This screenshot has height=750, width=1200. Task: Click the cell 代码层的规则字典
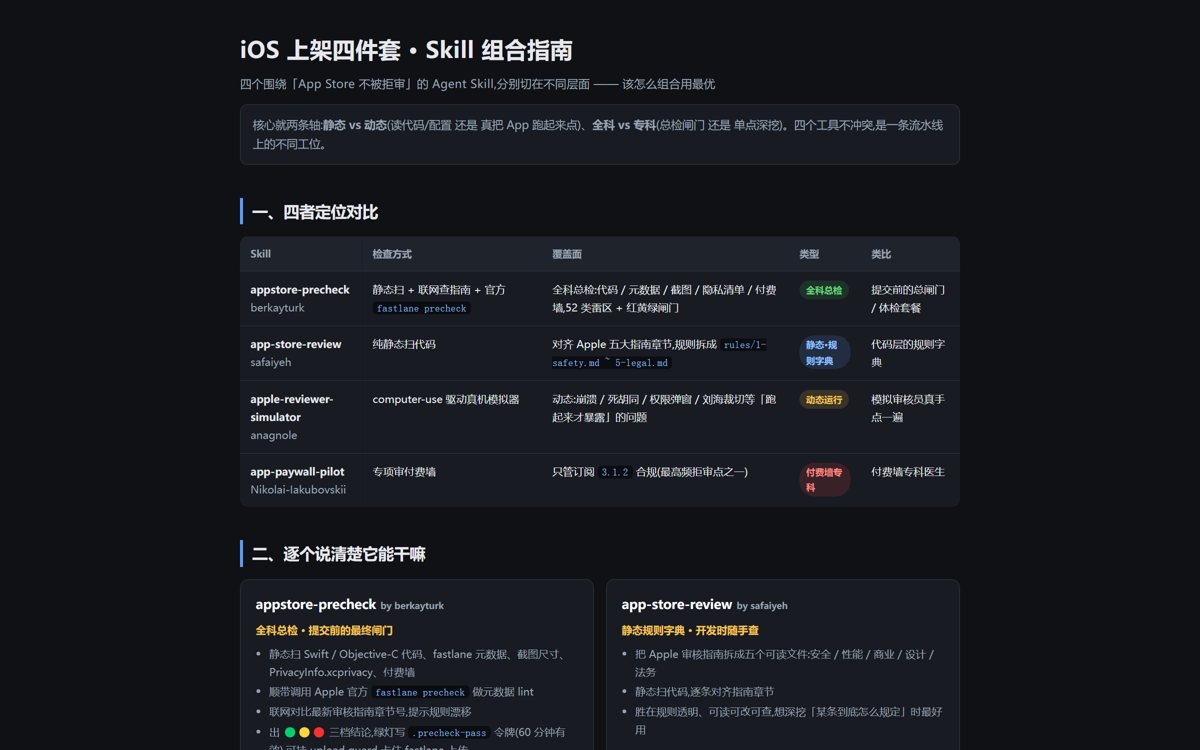[x=908, y=353]
